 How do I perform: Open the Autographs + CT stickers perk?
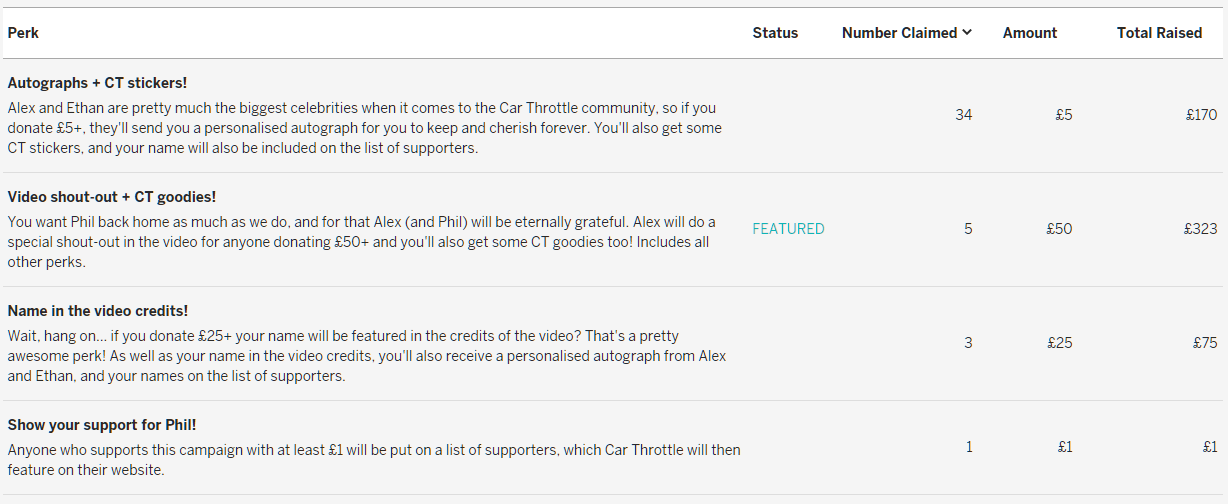point(97,83)
